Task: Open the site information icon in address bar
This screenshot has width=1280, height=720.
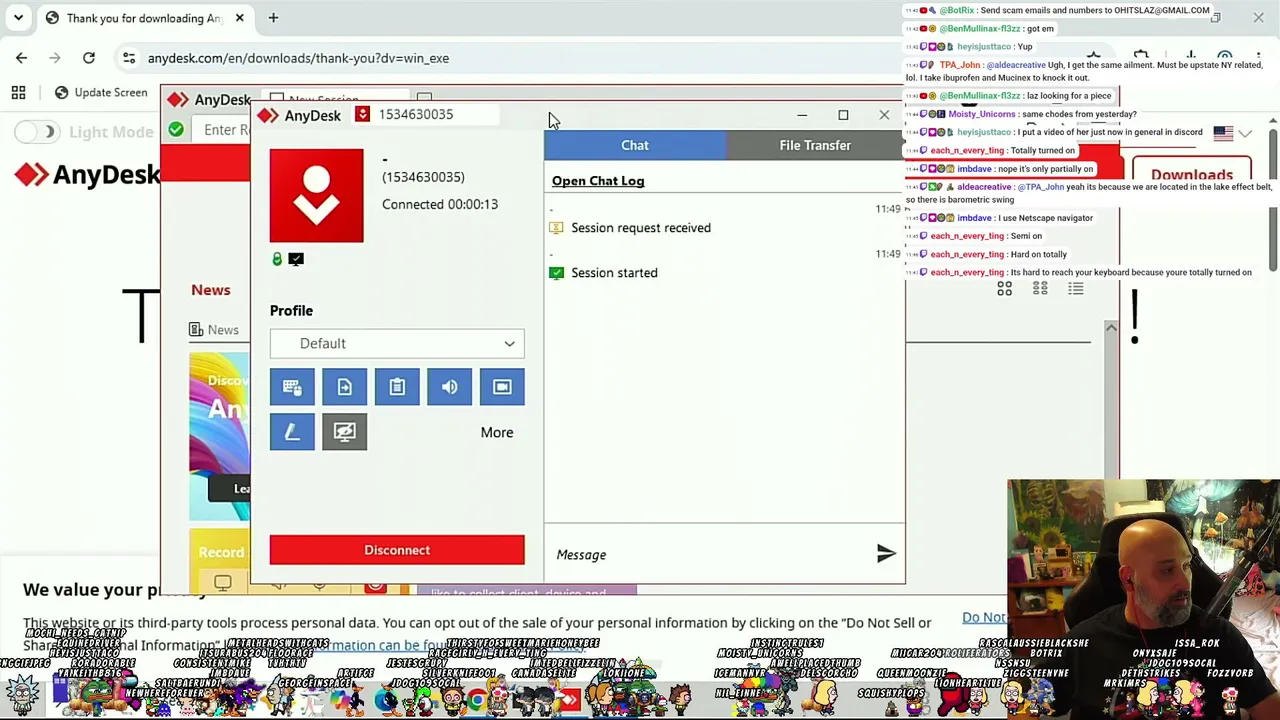Action: pyautogui.click(x=129, y=58)
